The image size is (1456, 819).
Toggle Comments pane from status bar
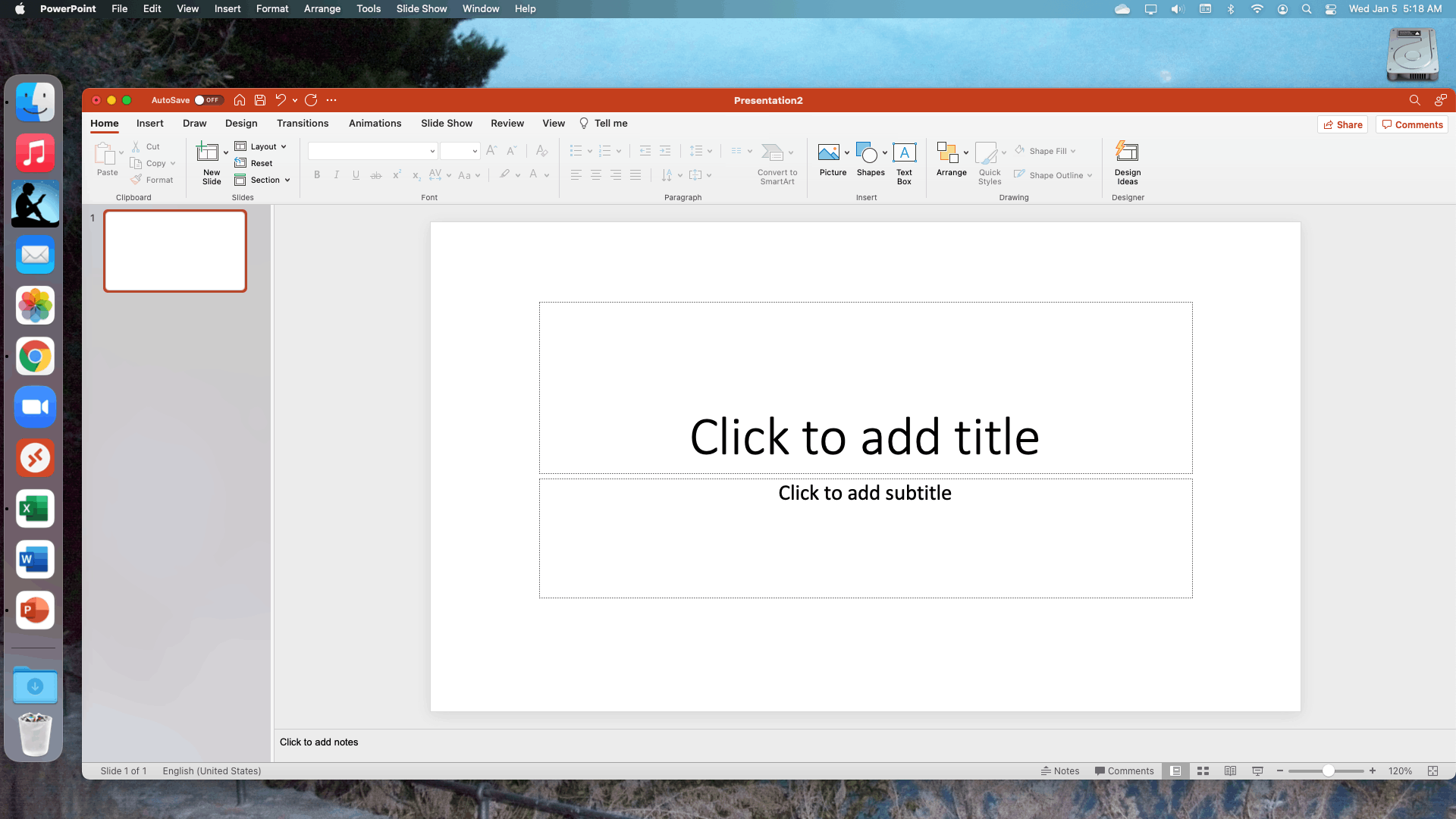tap(1124, 771)
